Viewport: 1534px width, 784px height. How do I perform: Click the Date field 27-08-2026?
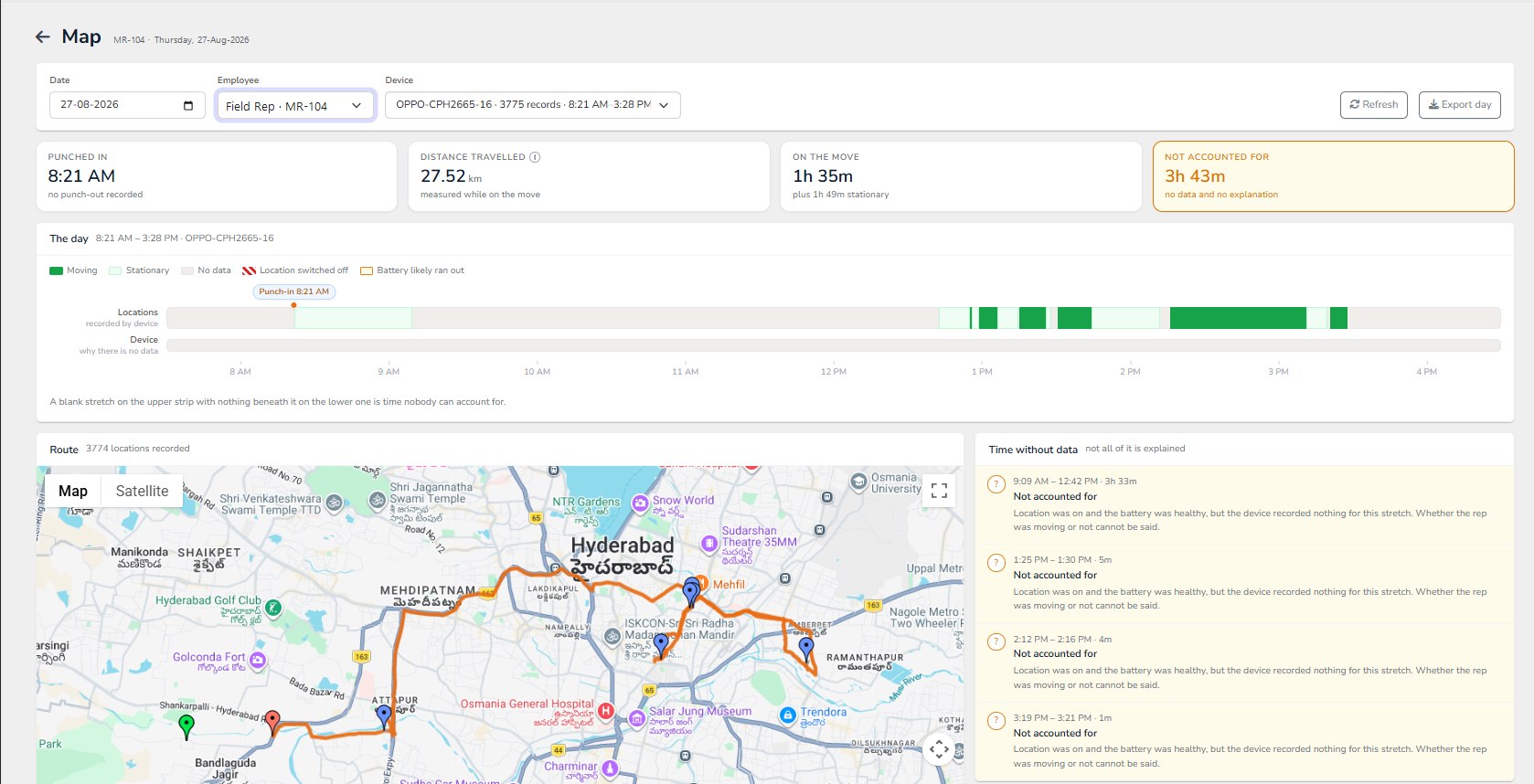(127, 105)
